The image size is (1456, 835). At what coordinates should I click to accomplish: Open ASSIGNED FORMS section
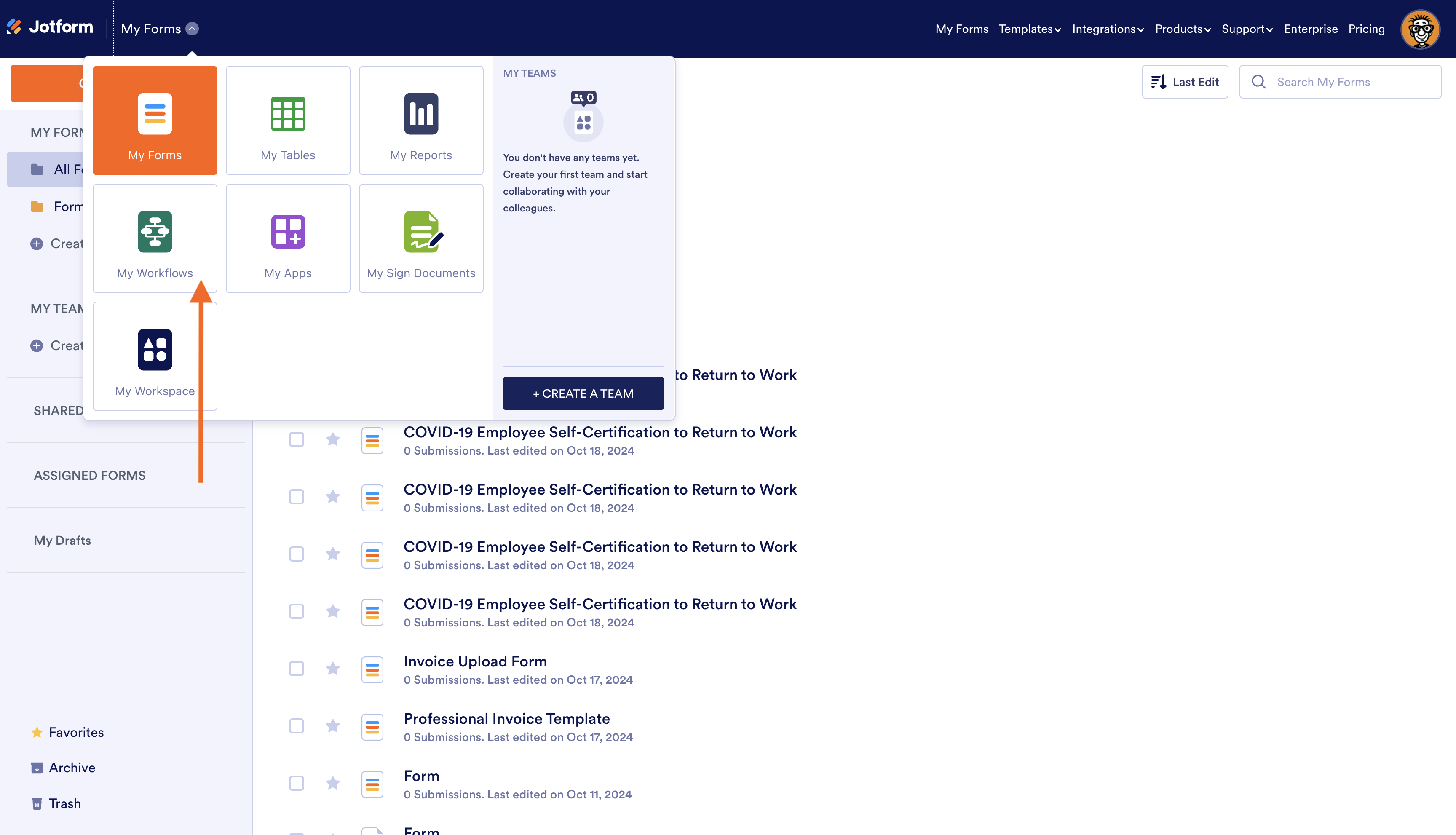pyautogui.click(x=89, y=475)
